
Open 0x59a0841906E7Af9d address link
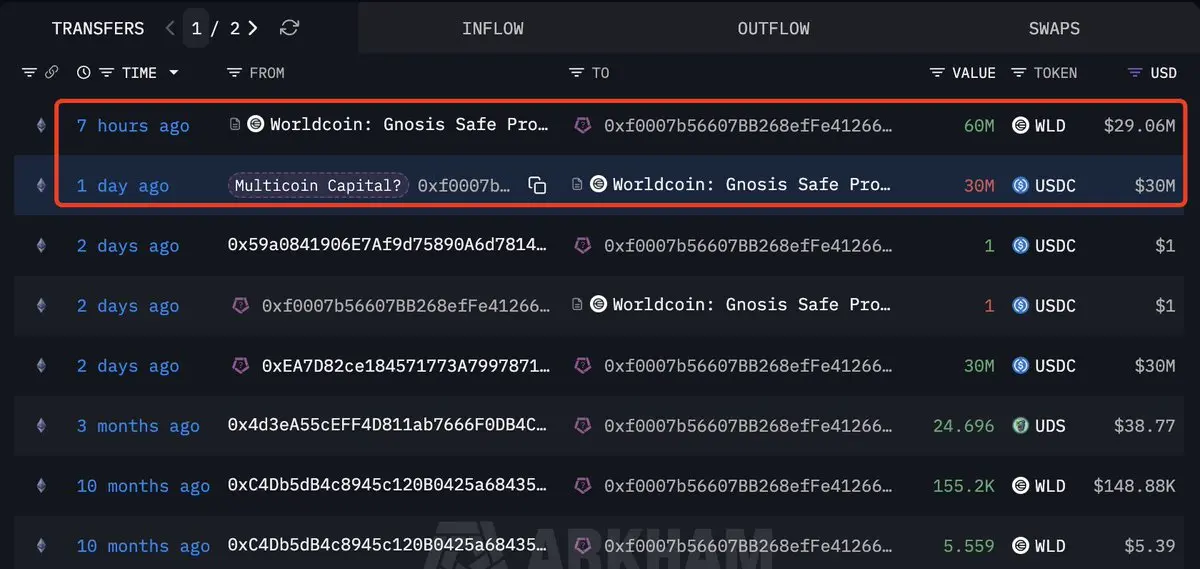(389, 245)
